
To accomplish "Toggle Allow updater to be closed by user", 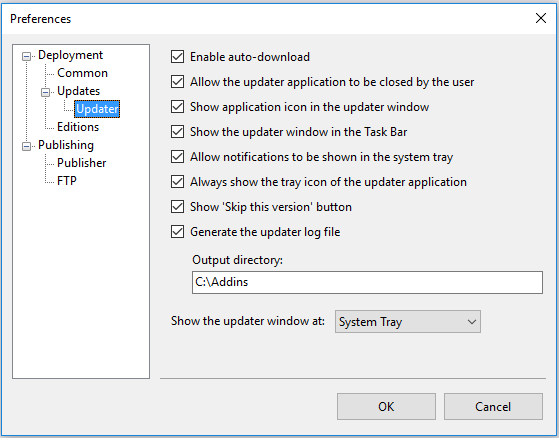I will click(178, 82).
